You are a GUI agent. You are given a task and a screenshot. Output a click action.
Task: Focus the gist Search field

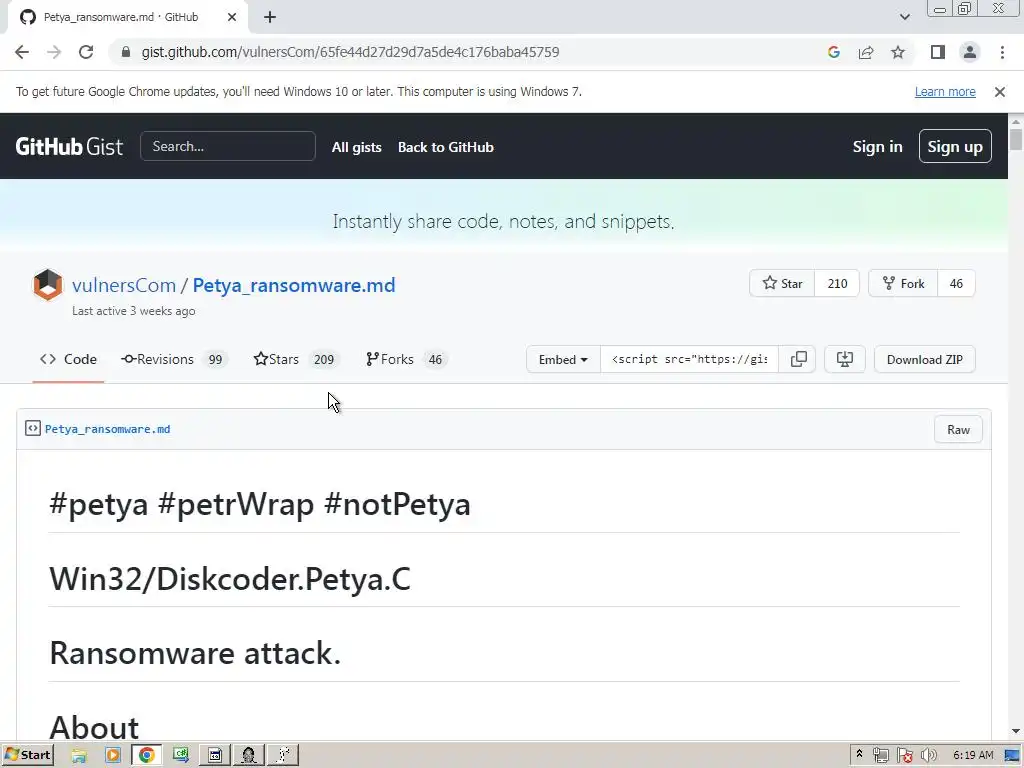point(228,146)
